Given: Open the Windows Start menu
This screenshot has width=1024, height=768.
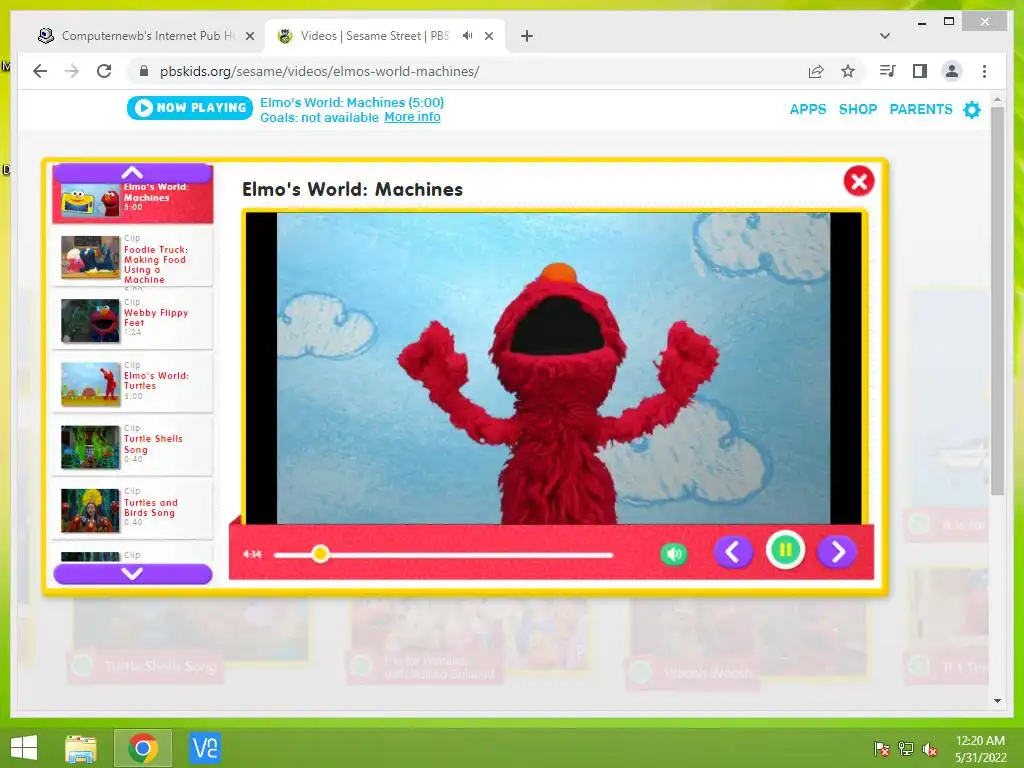Looking at the screenshot, I should pos(24,748).
